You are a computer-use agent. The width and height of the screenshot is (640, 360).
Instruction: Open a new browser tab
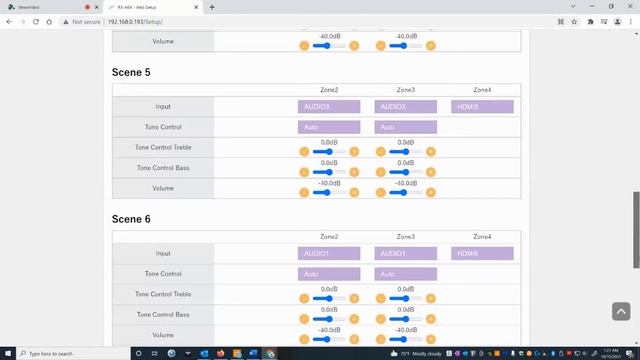212,7
